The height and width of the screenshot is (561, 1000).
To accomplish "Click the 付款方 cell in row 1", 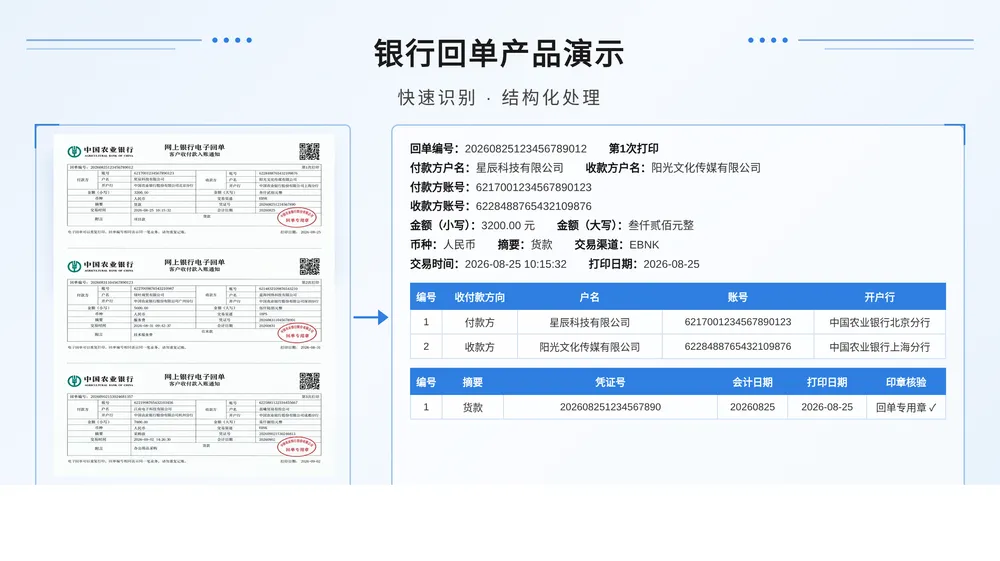I will (x=480, y=323).
